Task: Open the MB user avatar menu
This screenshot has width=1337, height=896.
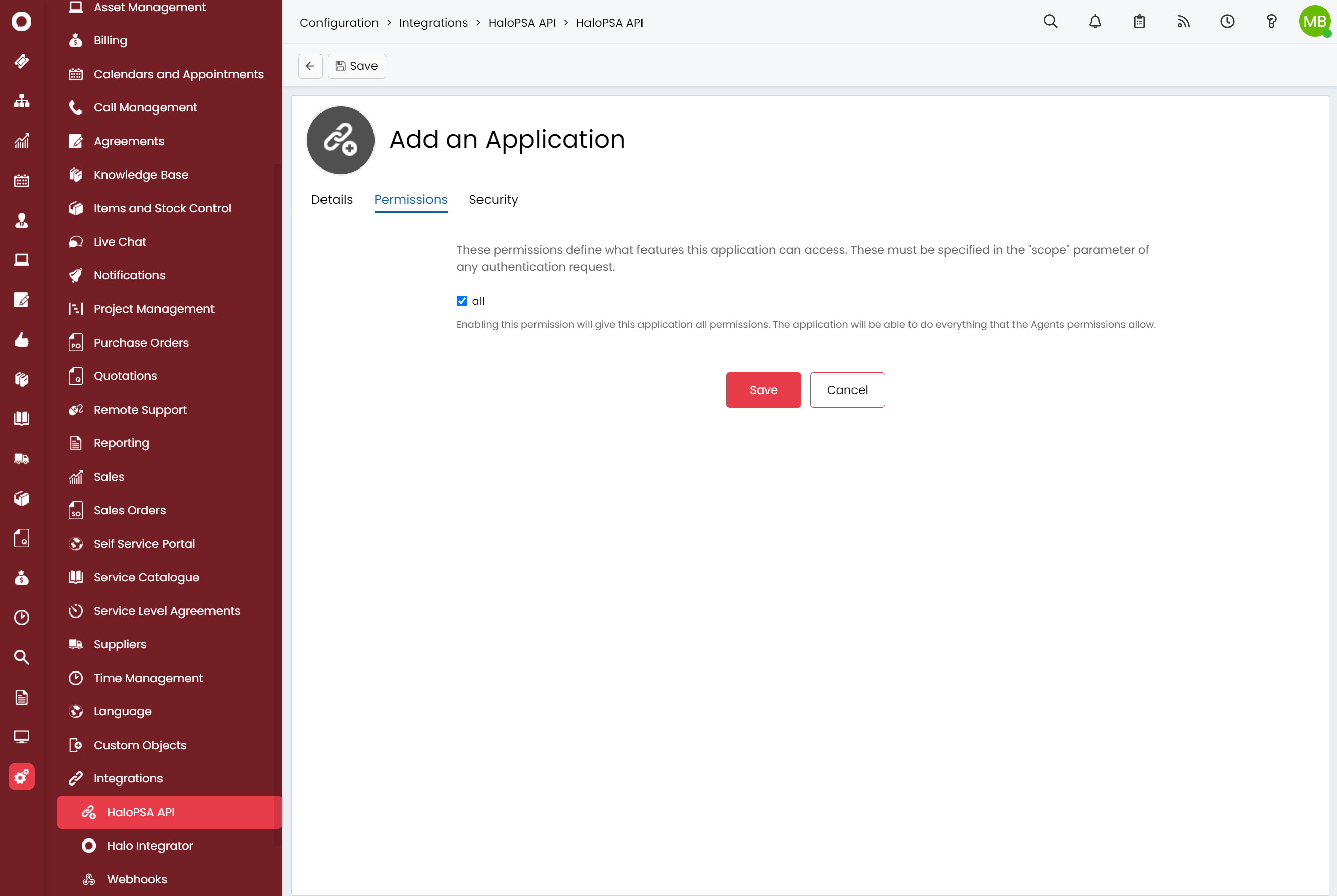Action: pos(1314,21)
